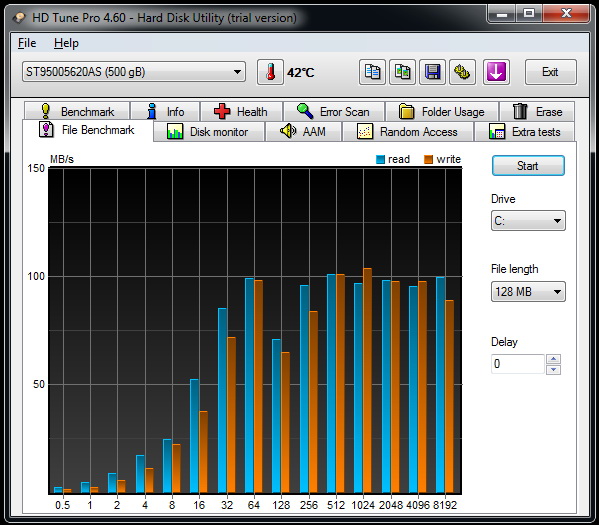The image size is (599, 525).
Task: Start the file benchmark test
Action: pos(528,166)
